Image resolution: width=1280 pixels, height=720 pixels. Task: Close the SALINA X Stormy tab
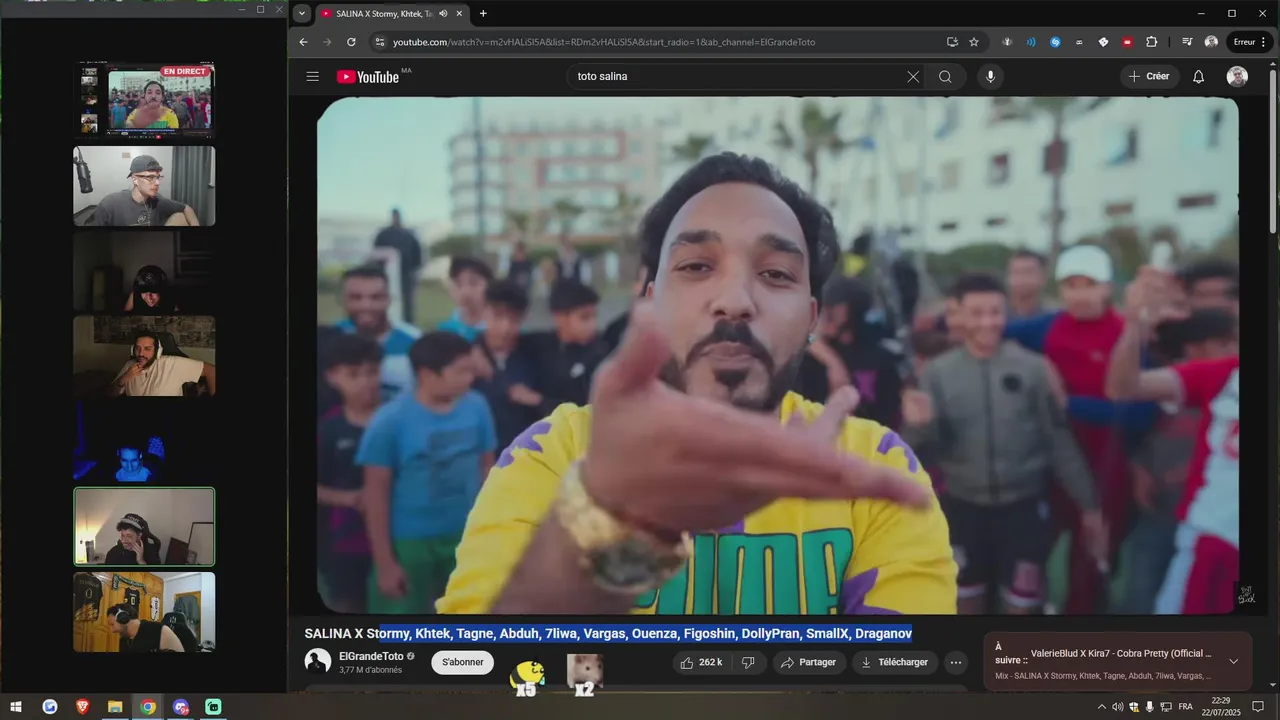click(460, 13)
